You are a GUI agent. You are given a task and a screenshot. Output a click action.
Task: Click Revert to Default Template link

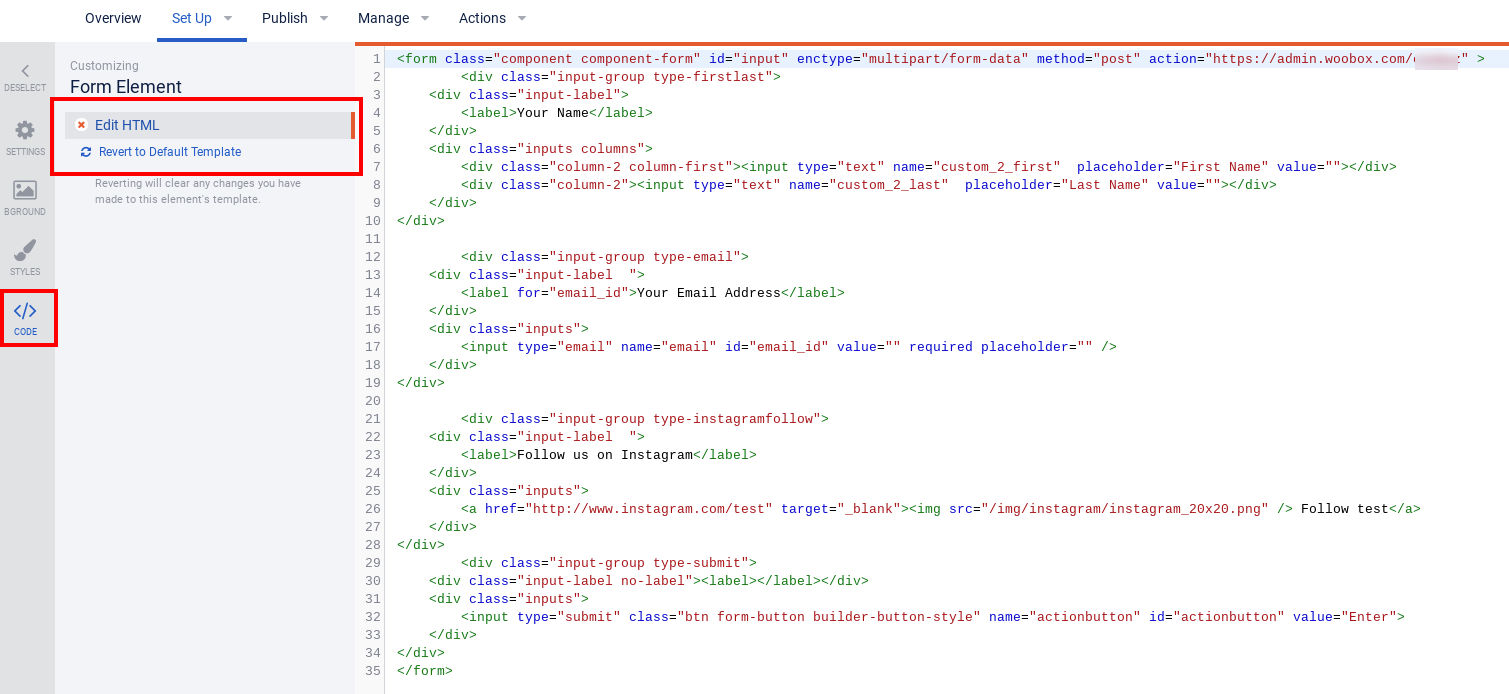click(170, 152)
